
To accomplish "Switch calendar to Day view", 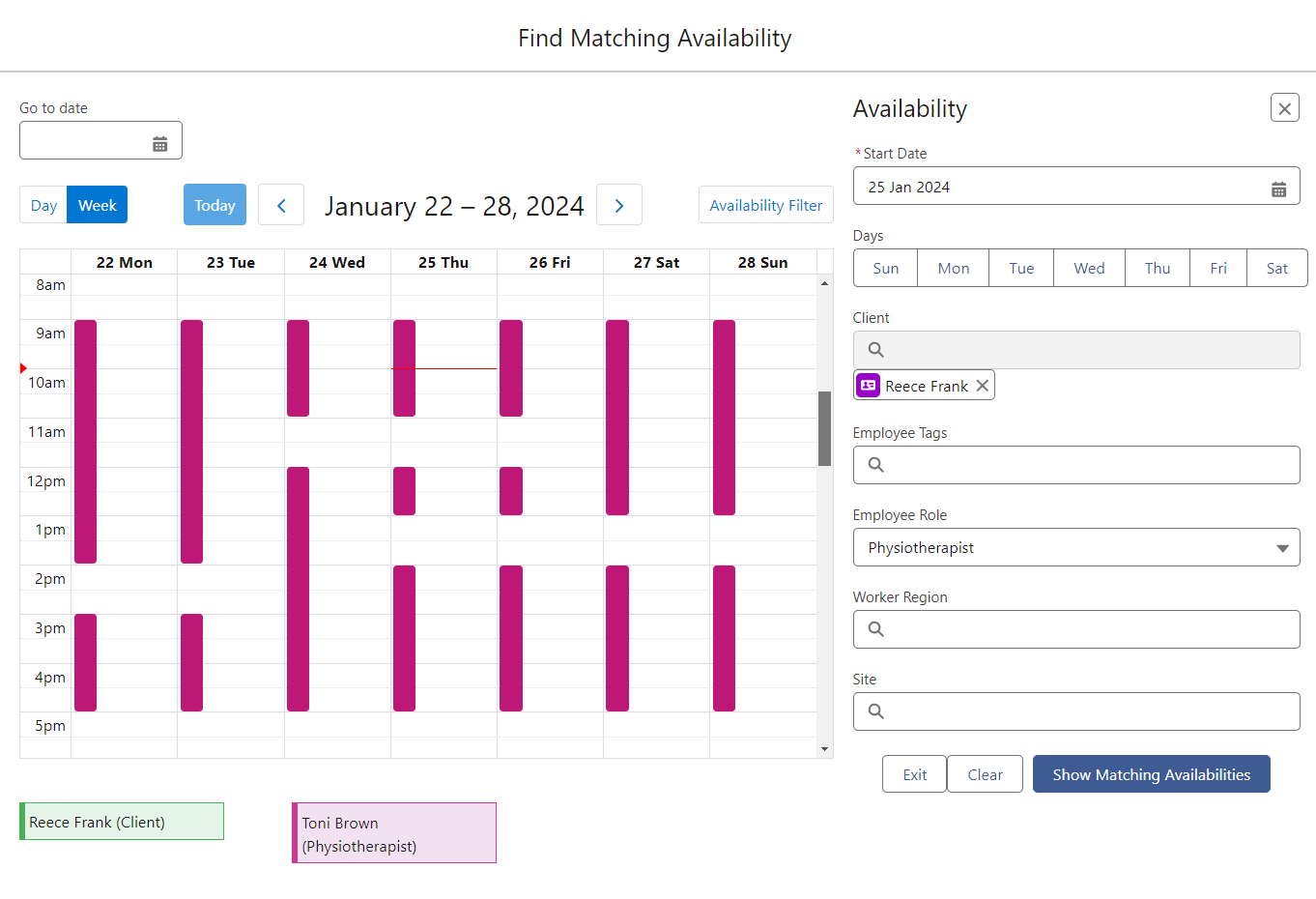I will click(43, 204).
